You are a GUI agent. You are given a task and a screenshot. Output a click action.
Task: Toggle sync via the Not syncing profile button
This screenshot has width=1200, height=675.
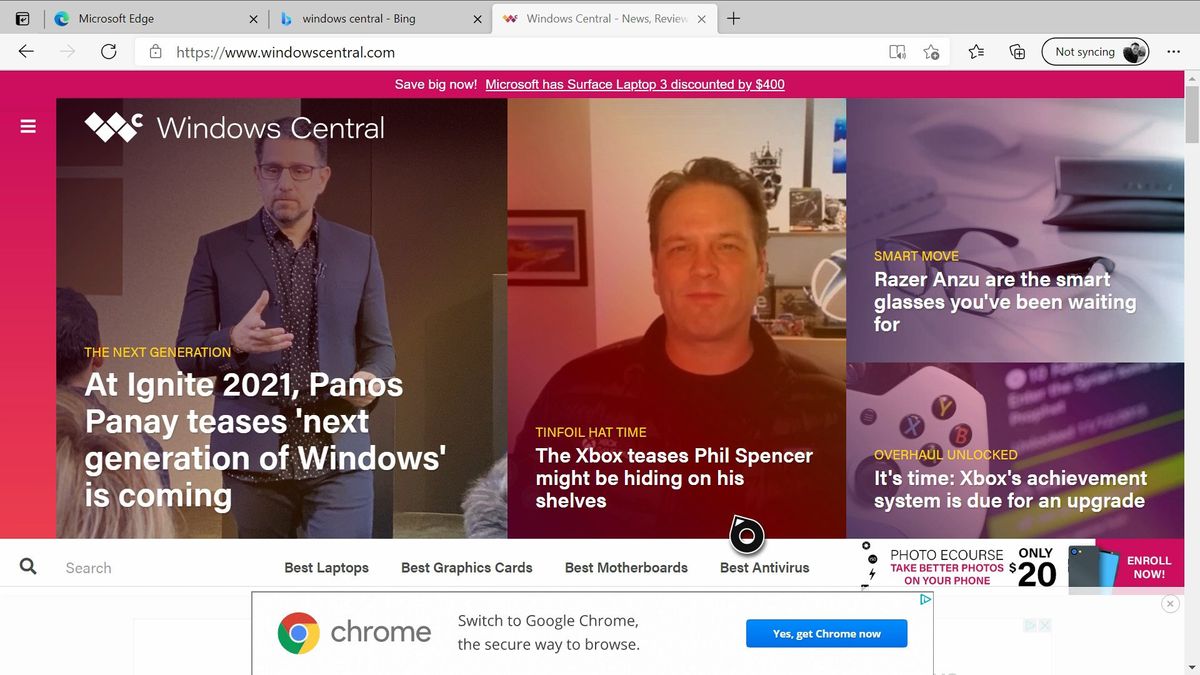pyautogui.click(x=1095, y=51)
